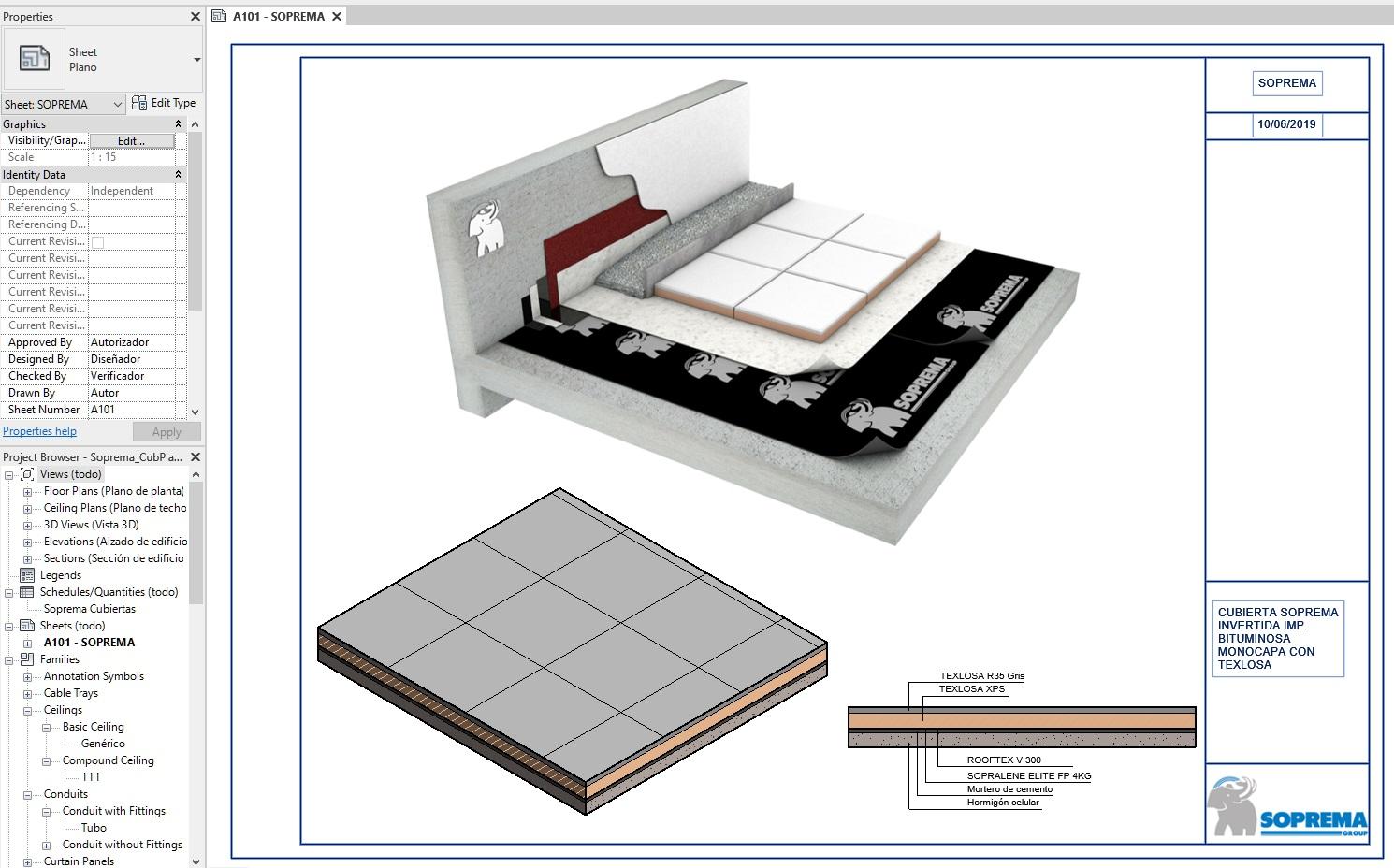Collapse Conduit with Fittings node
The image size is (1394, 868).
click(x=46, y=812)
